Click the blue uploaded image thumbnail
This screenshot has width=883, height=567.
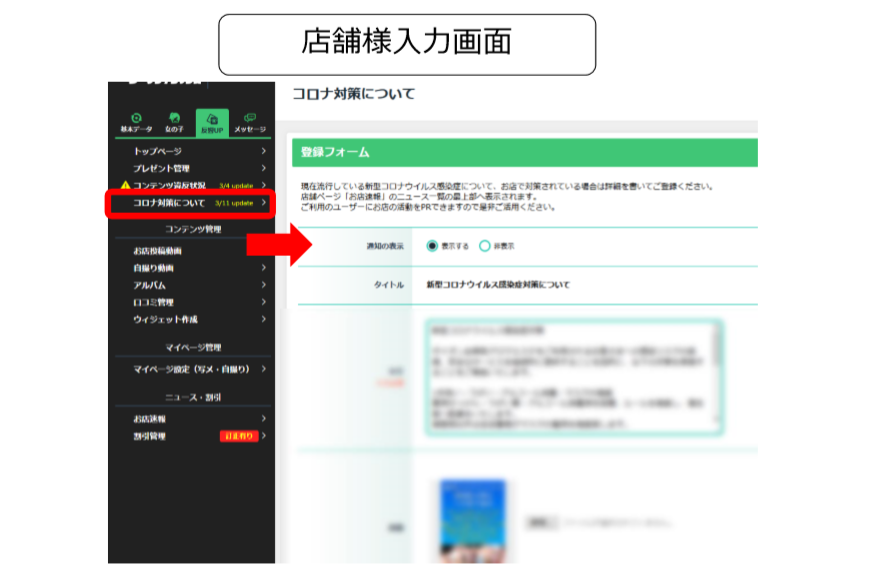point(472,521)
